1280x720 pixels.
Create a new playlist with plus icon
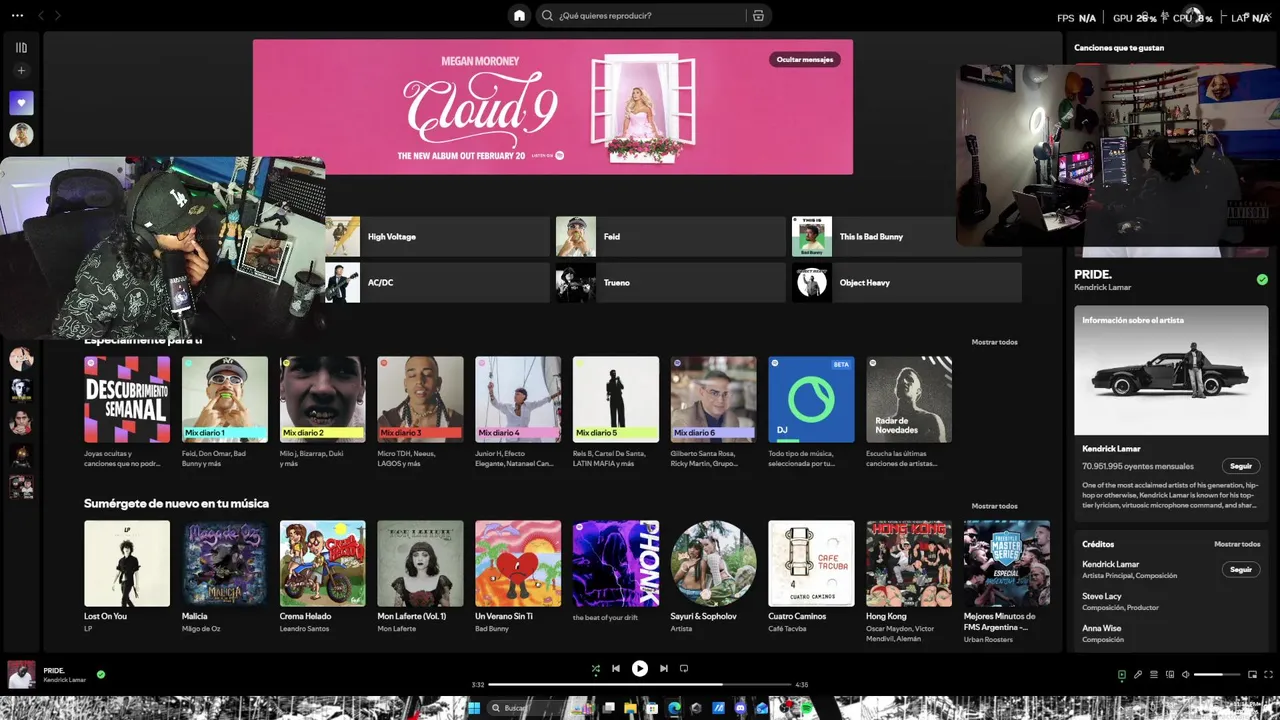(21, 71)
